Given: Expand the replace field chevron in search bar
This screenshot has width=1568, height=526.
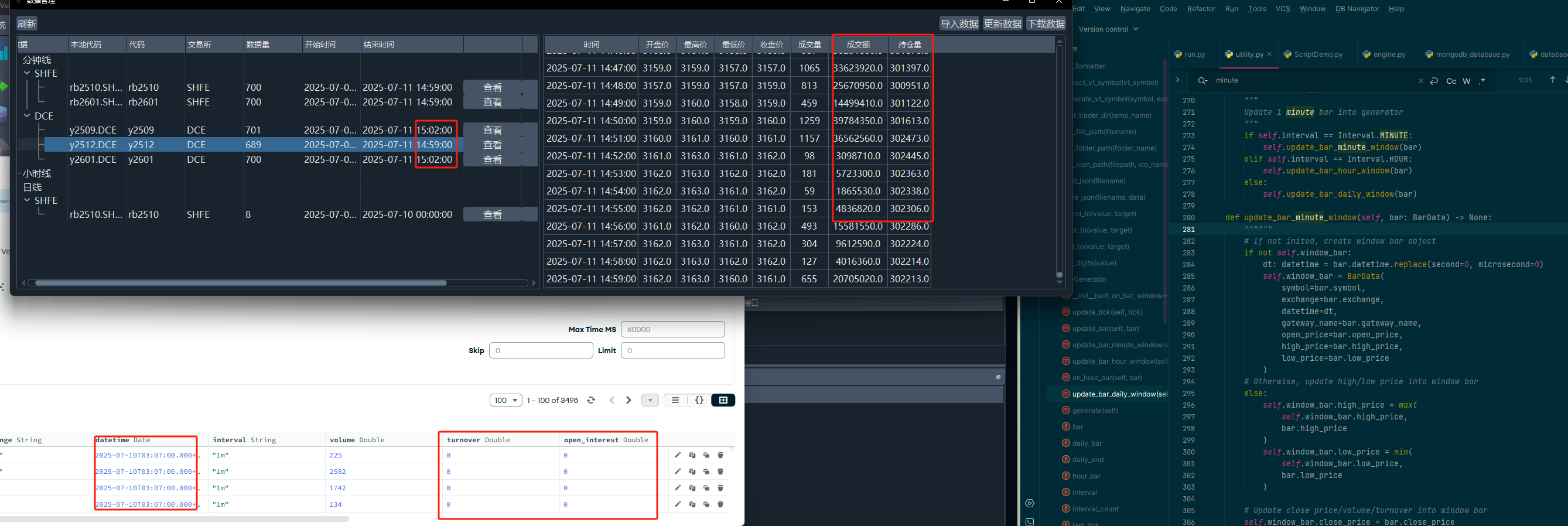Looking at the screenshot, I should click(1177, 80).
